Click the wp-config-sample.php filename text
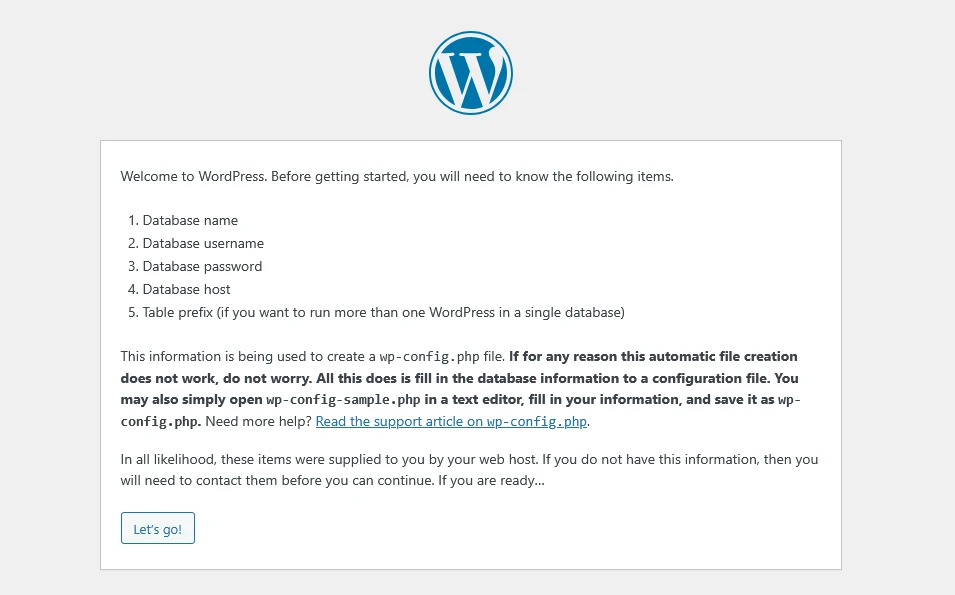This screenshot has height=595, width=955. coord(325,399)
